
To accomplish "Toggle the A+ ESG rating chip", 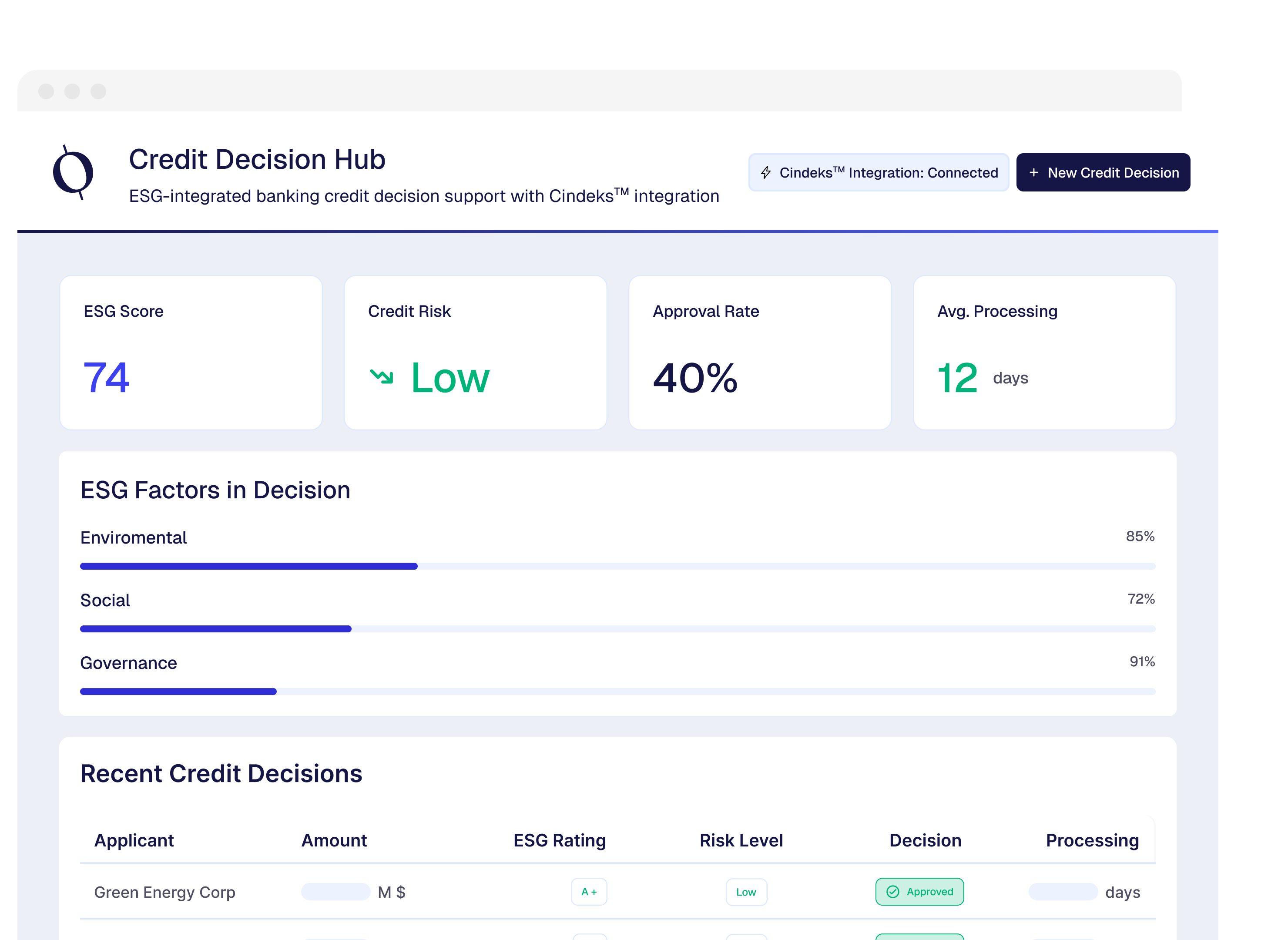I will click(x=589, y=892).
